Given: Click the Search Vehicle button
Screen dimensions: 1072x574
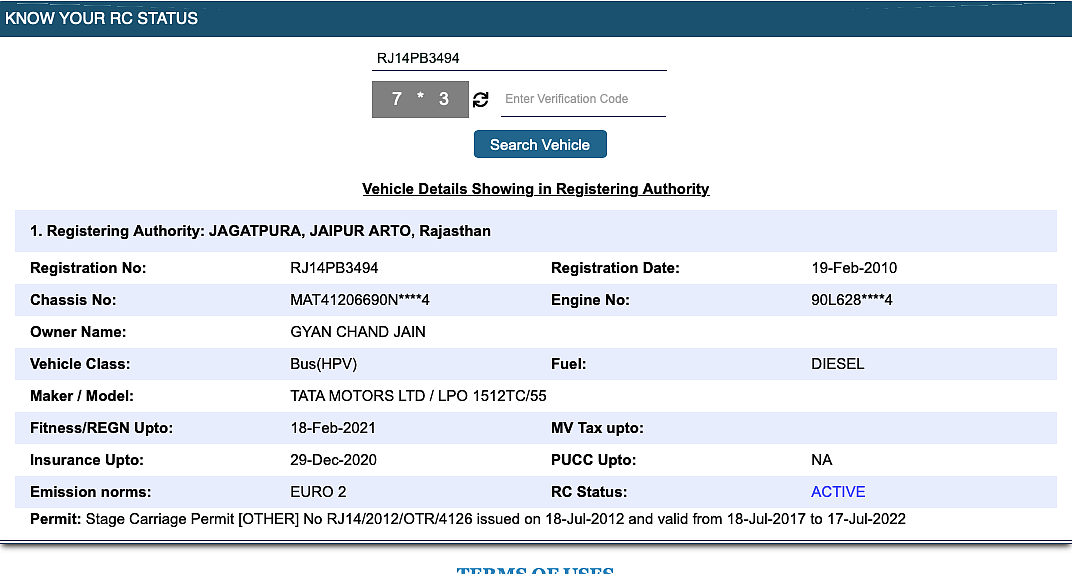Looking at the screenshot, I should 540,144.
